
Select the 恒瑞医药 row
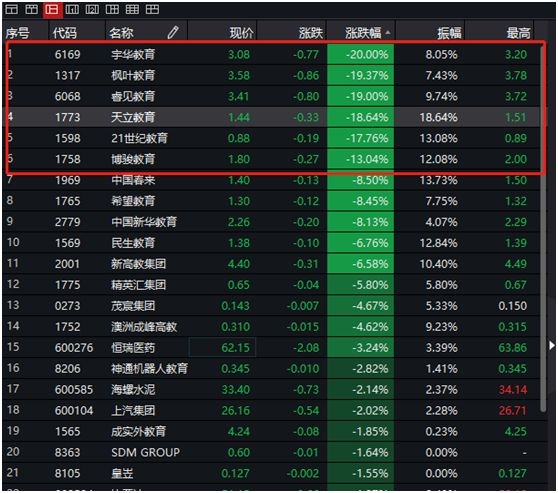point(273,347)
